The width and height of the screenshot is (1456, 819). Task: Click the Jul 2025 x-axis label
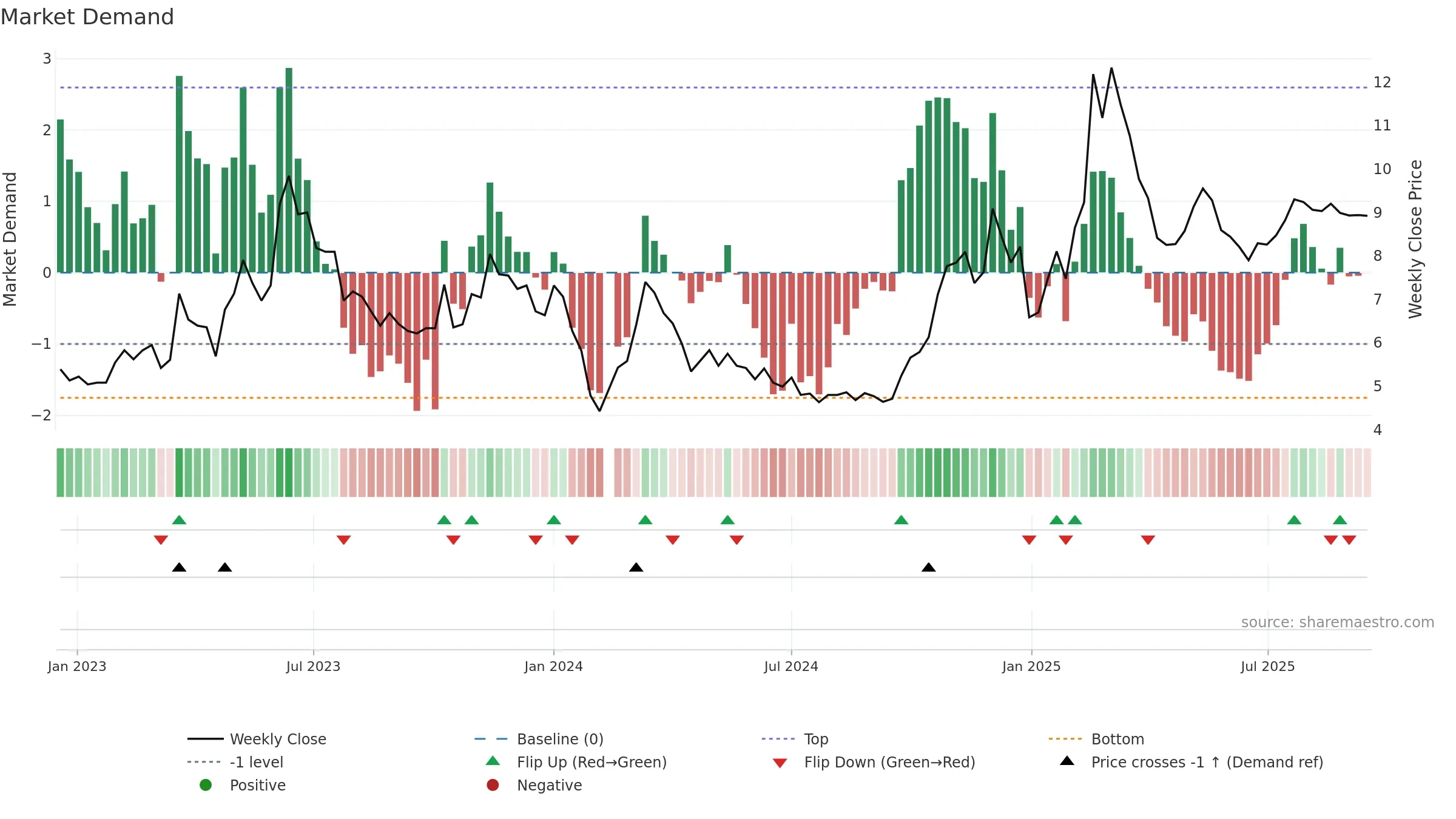click(x=1267, y=666)
